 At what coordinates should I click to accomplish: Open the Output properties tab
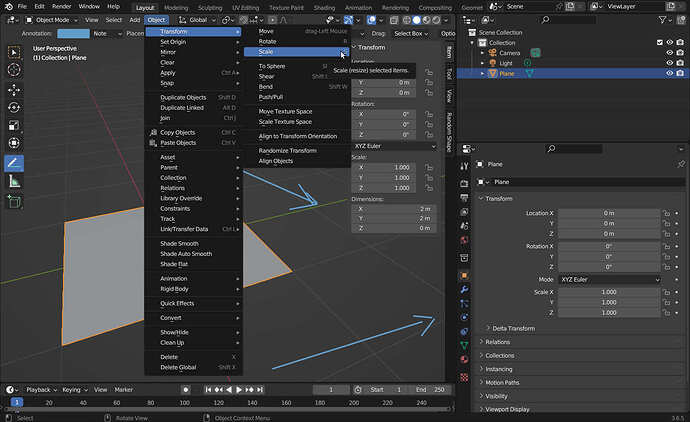[x=464, y=198]
